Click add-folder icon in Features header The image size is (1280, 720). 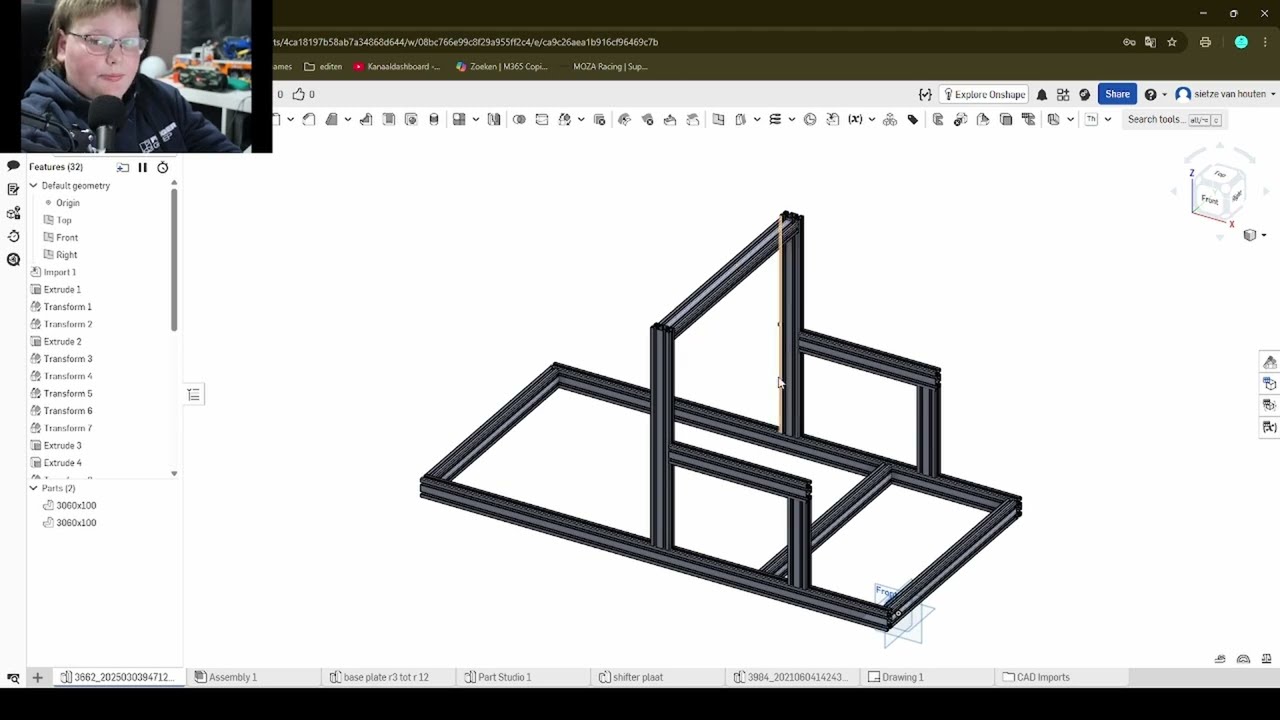123,167
